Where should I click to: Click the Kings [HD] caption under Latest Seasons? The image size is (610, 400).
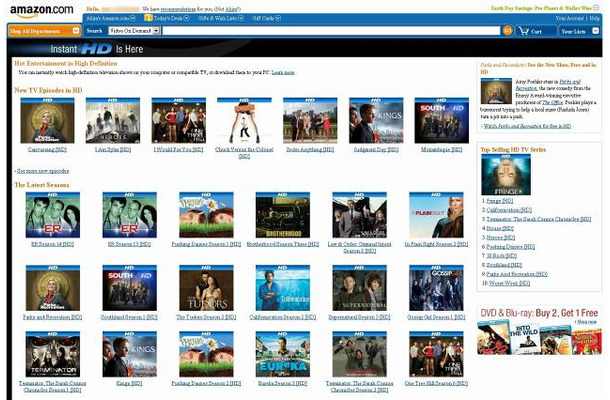click(x=129, y=383)
